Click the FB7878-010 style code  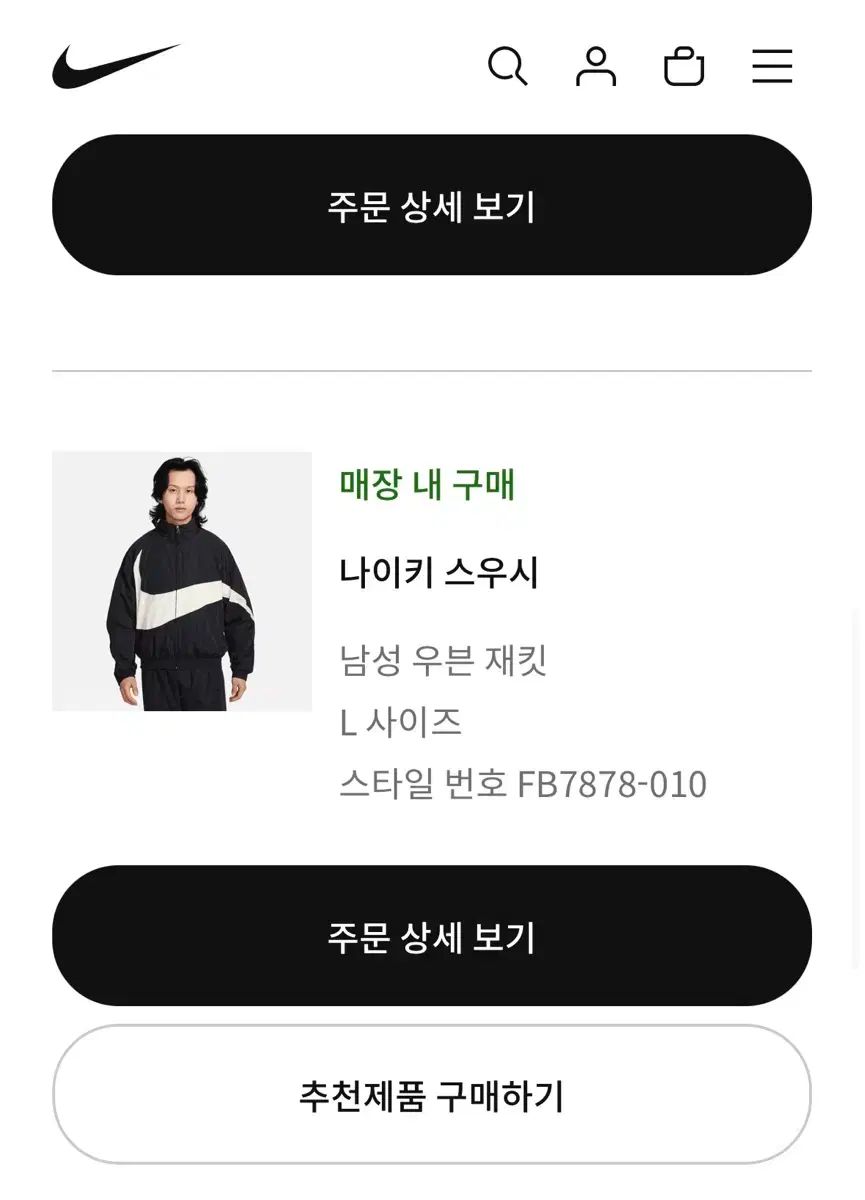point(612,784)
